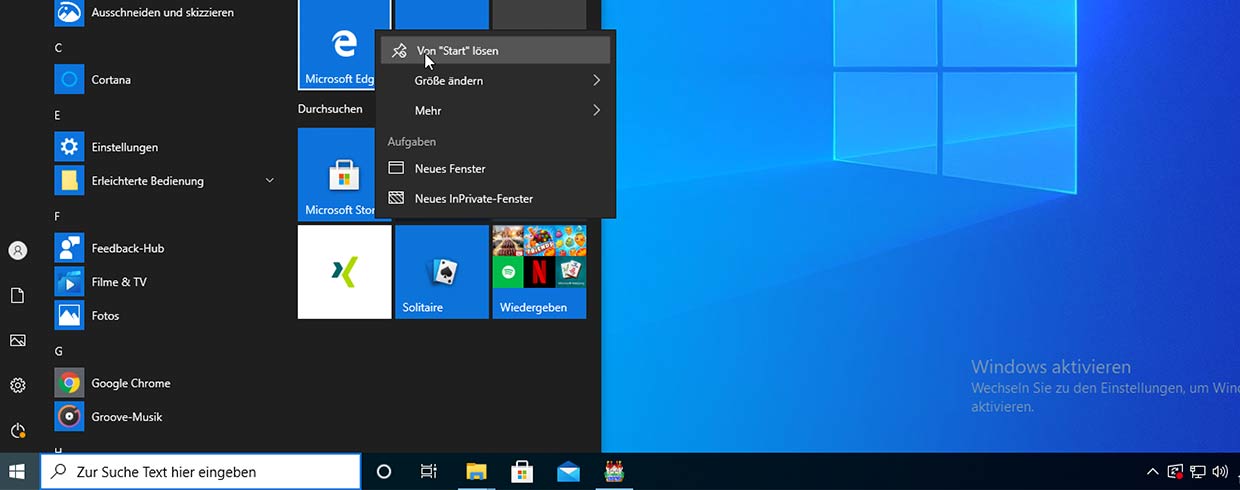Image resolution: width=1240 pixels, height=490 pixels.
Task: Open Filme & TV app
Action: [x=165, y=282]
